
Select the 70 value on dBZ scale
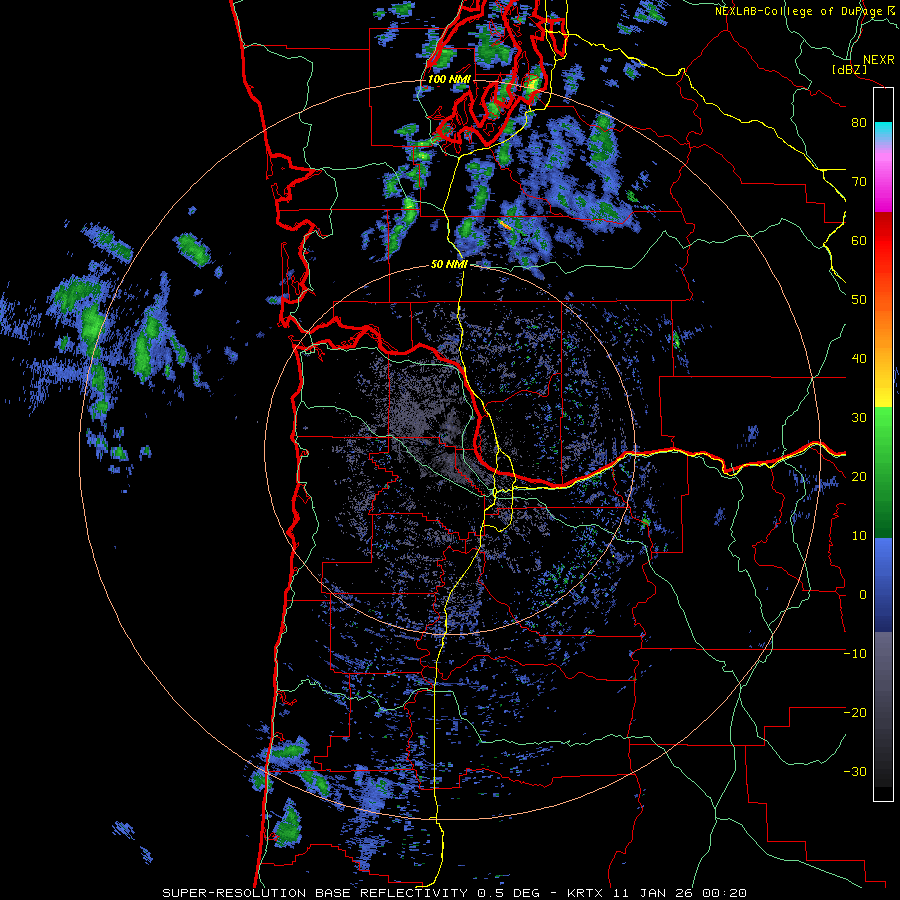(859, 182)
